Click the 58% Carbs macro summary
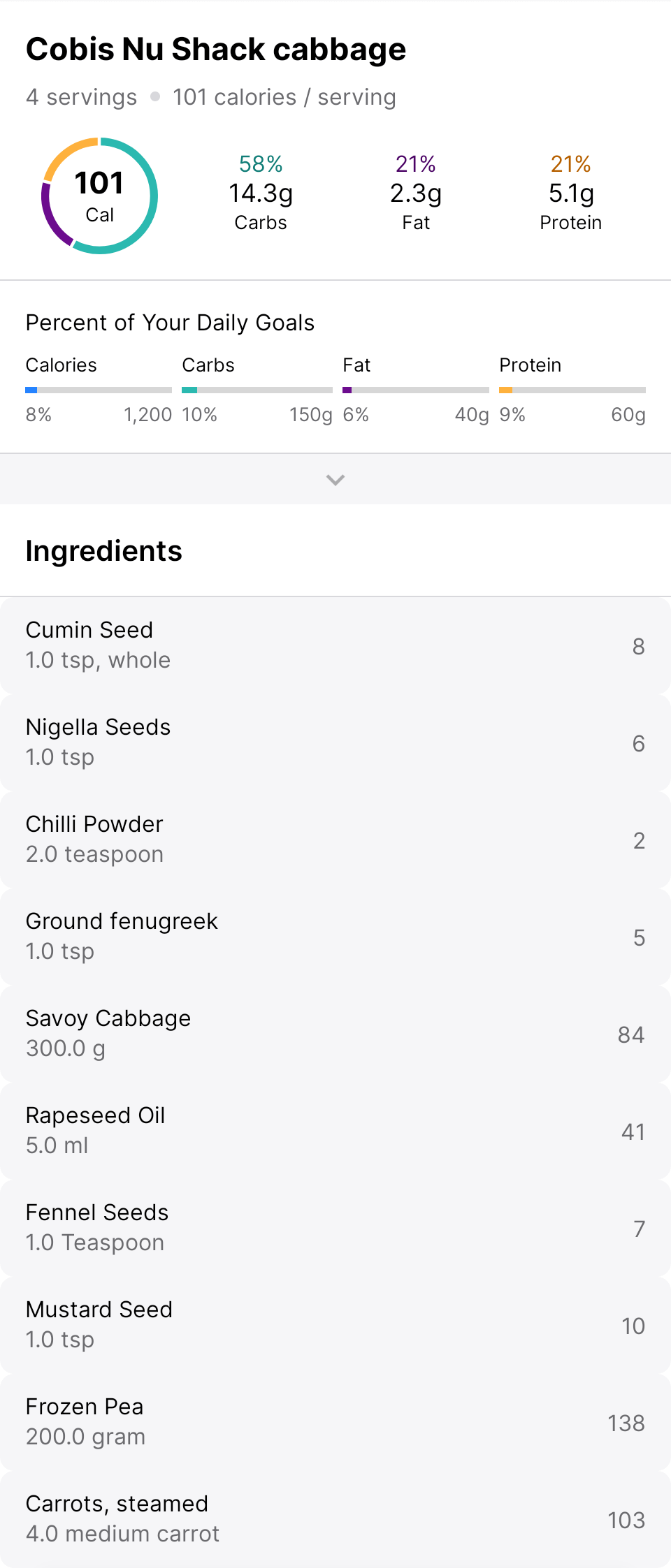 [x=261, y=193]
